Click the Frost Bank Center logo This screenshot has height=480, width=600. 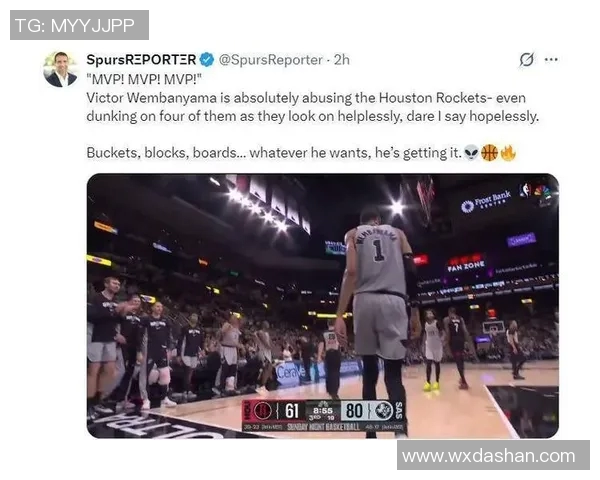coord(486,201)
